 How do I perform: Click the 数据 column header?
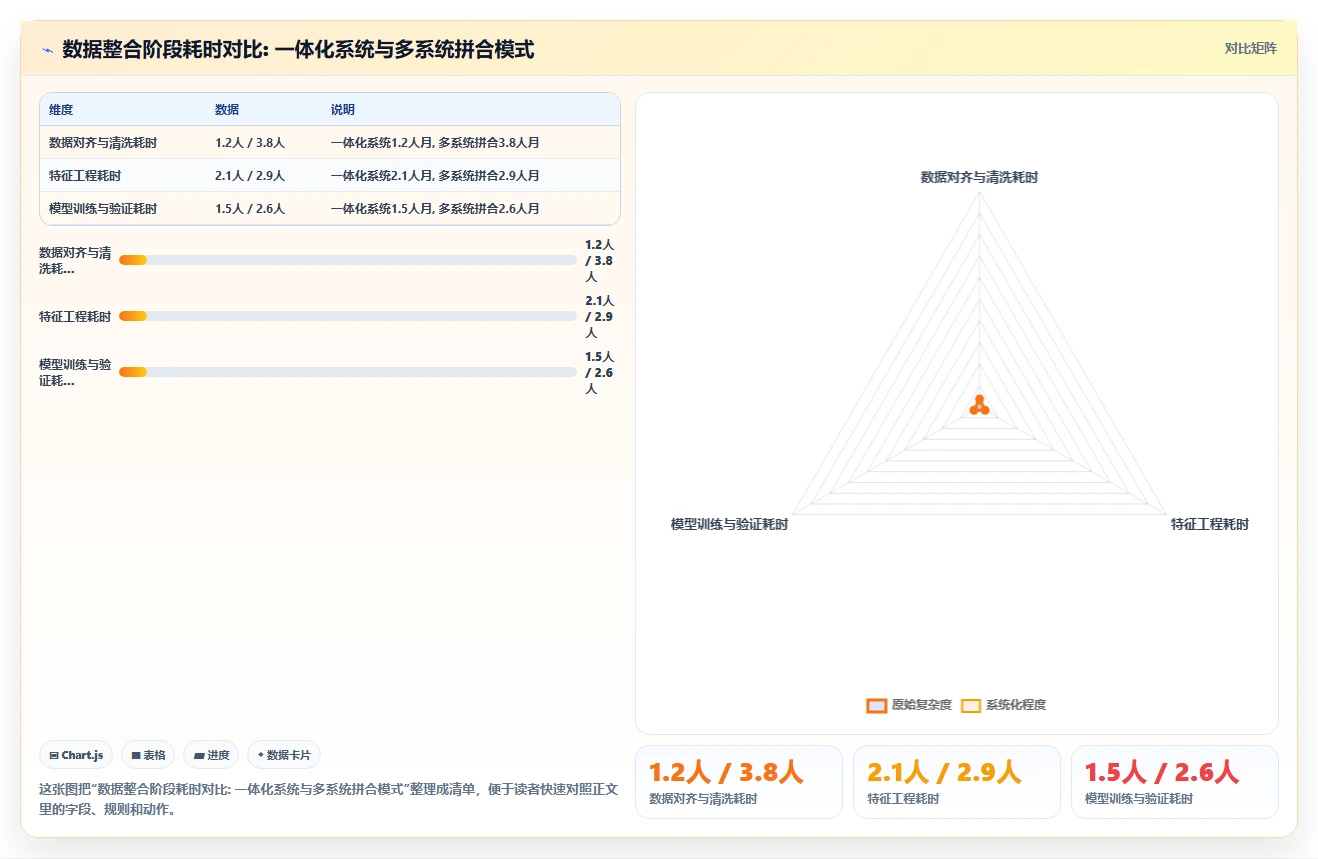point(227,110)
